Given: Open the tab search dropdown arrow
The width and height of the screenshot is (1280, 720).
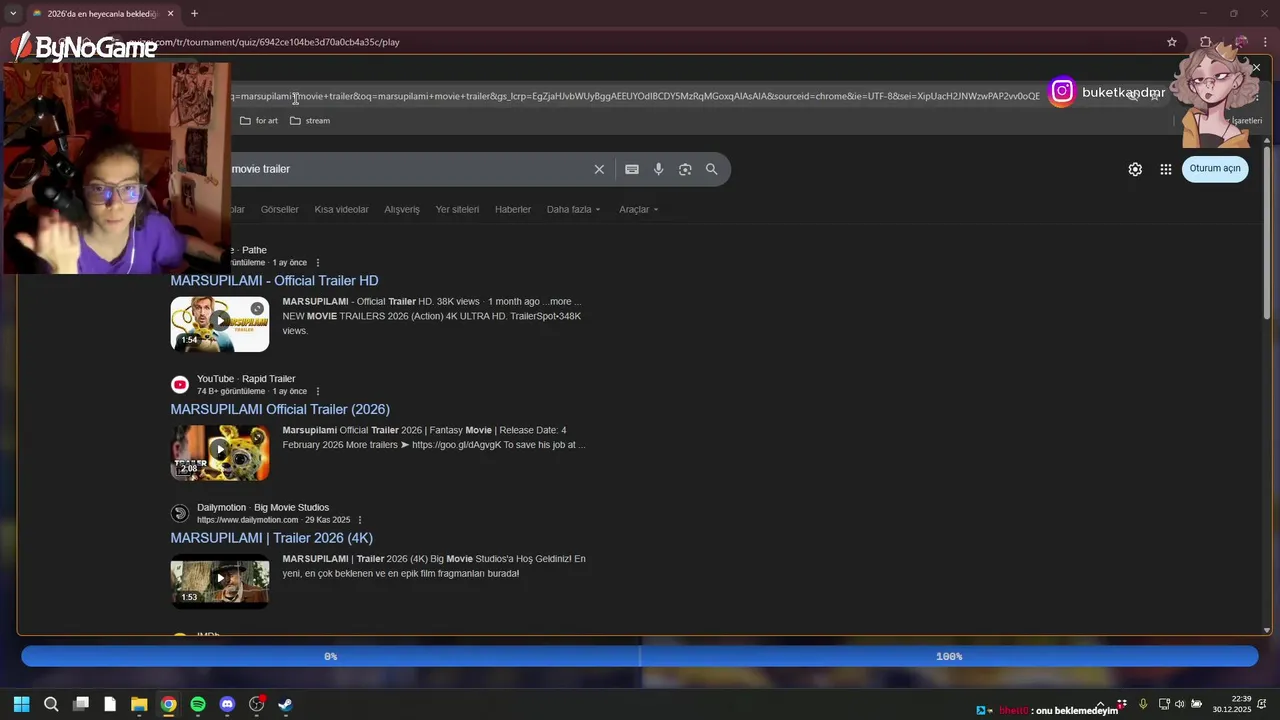Looking at the screenshot, I should [12, 14].
